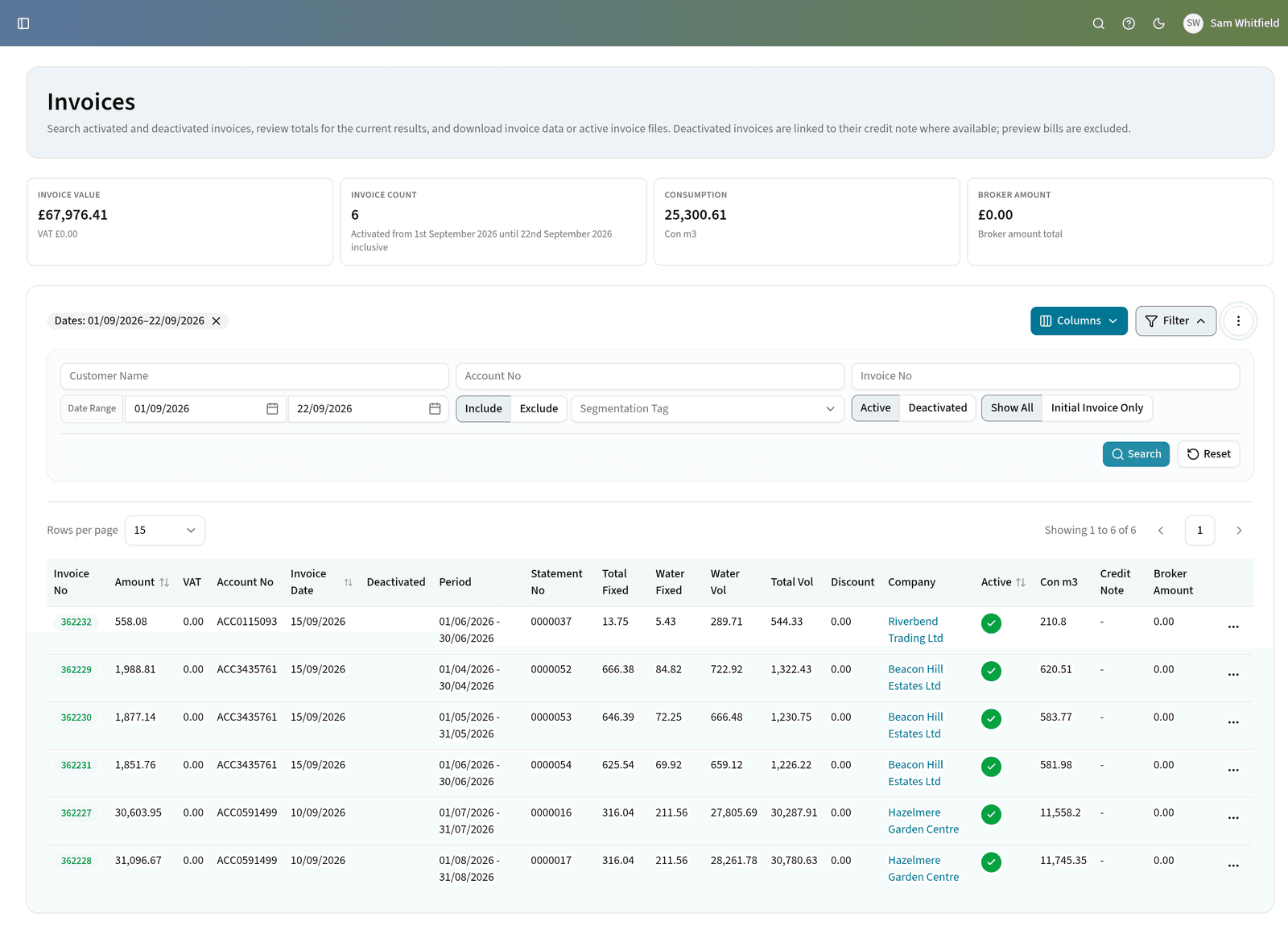Select page 1 in pagination
This screenshot has height=926, width=1288.
click(1199, 531)
